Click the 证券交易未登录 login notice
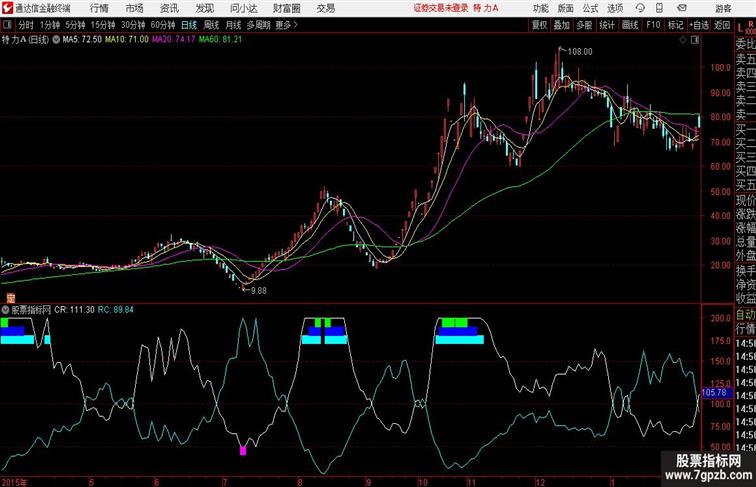The image size is (756, 487). 441,8
